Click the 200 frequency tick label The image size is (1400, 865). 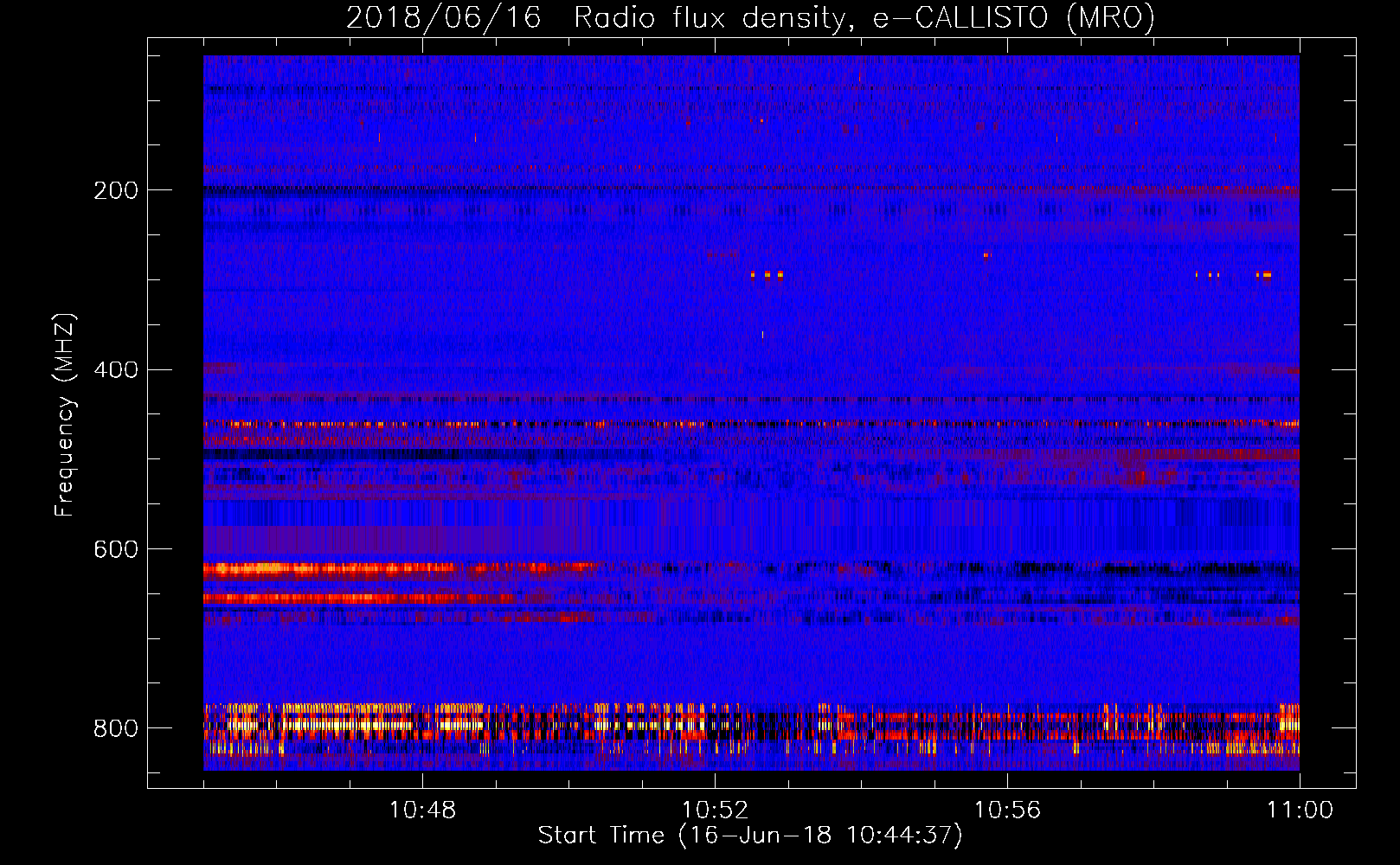coord(115,190)
